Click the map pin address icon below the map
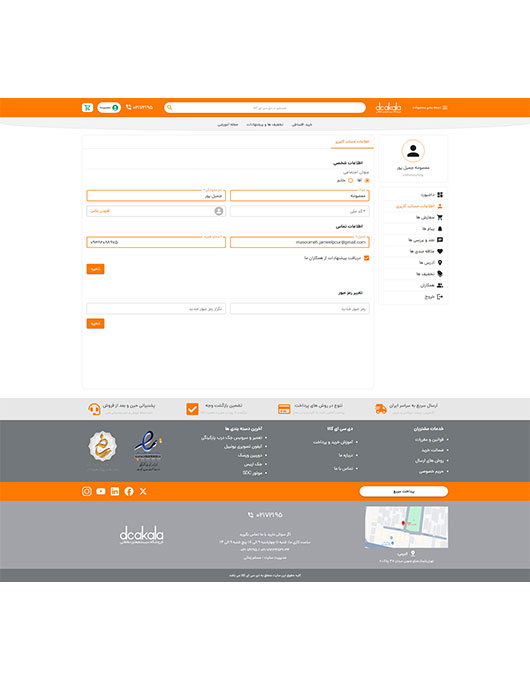This screenshot has width=530, height=680. [413, 554]
